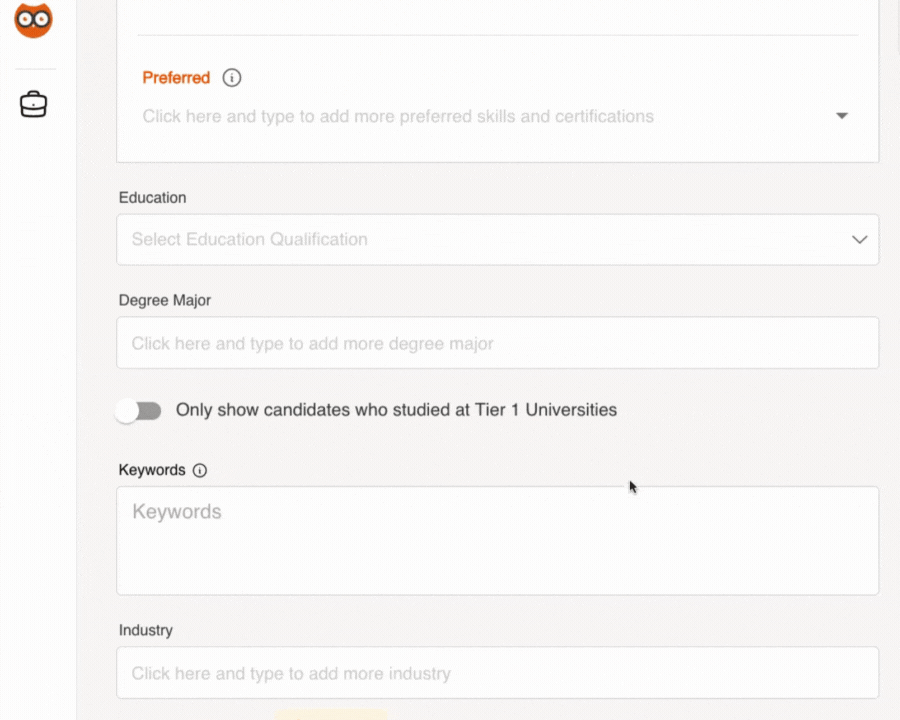Expand the Preferred skills dropdown arrow

[842, 116]
